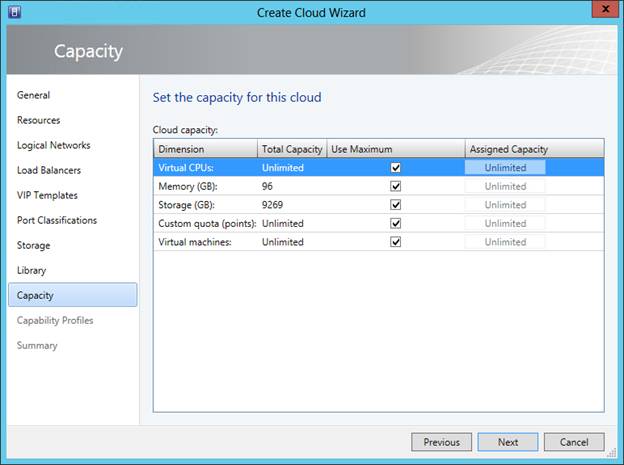Click Assigned Capacity field for Memory (GB)
The image size is (624, 465).
(x=505, y=186)
